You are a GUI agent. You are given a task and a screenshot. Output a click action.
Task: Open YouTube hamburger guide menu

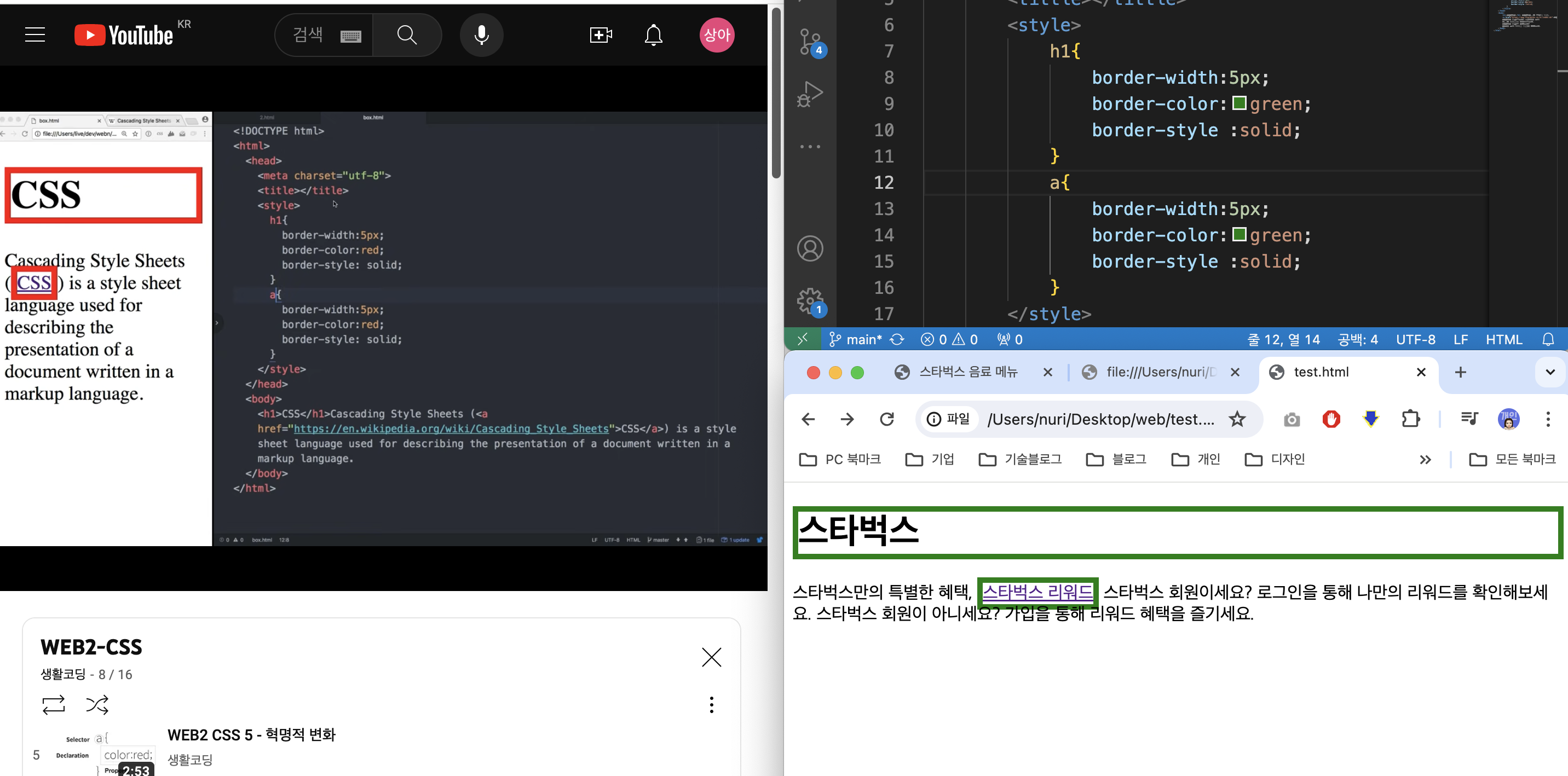click(34, 34)
